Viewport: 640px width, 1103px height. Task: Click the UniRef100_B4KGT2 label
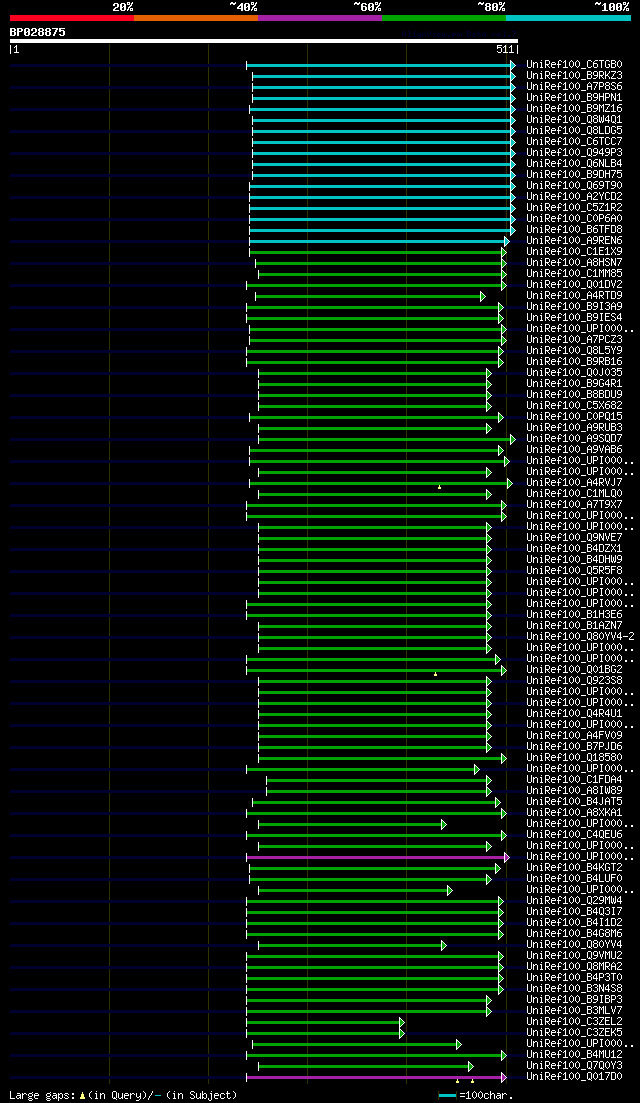574,867
